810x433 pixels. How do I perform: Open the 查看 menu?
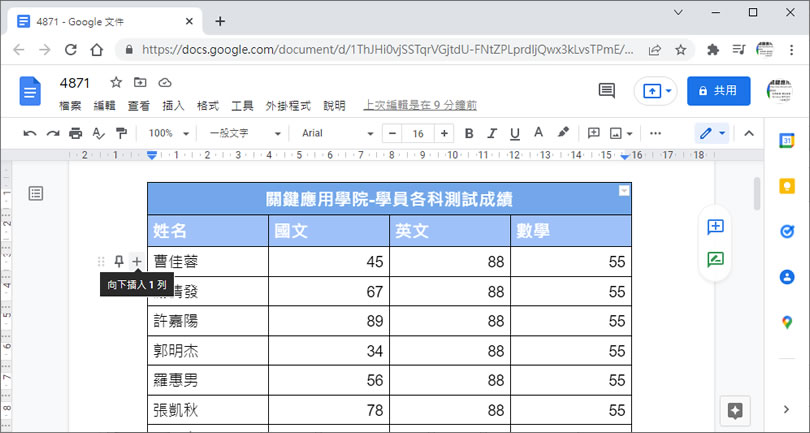tap(138, 105)
